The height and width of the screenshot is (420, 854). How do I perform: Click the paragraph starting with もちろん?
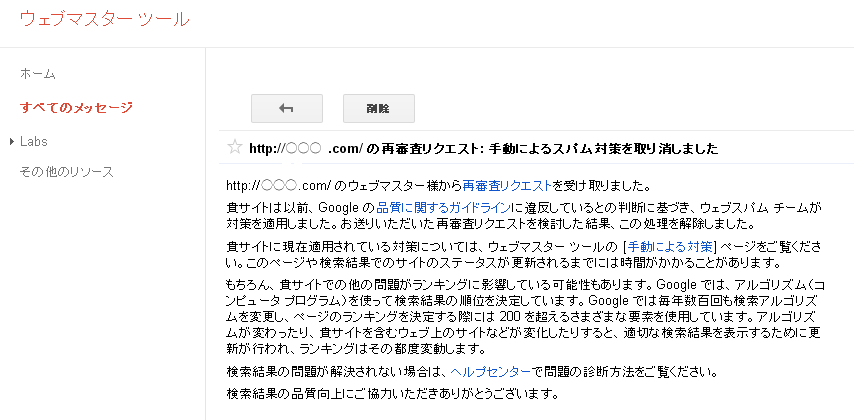pos(526,316)
